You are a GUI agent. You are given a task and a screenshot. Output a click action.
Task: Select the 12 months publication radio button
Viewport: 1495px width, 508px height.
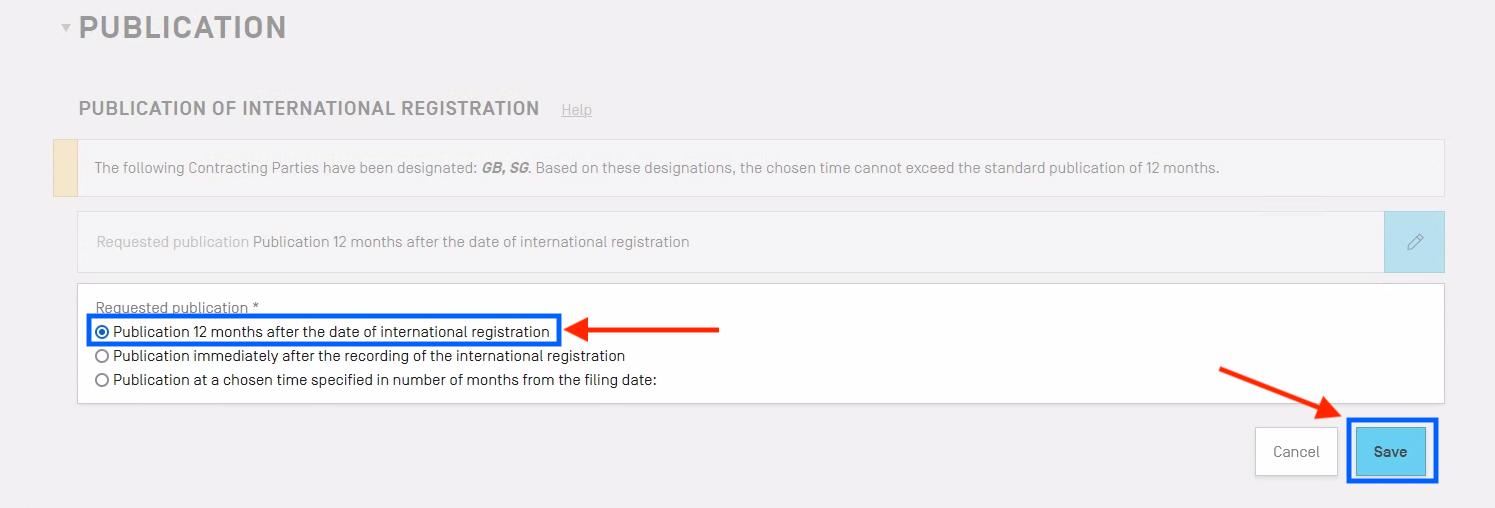click(x=102, y=332)
